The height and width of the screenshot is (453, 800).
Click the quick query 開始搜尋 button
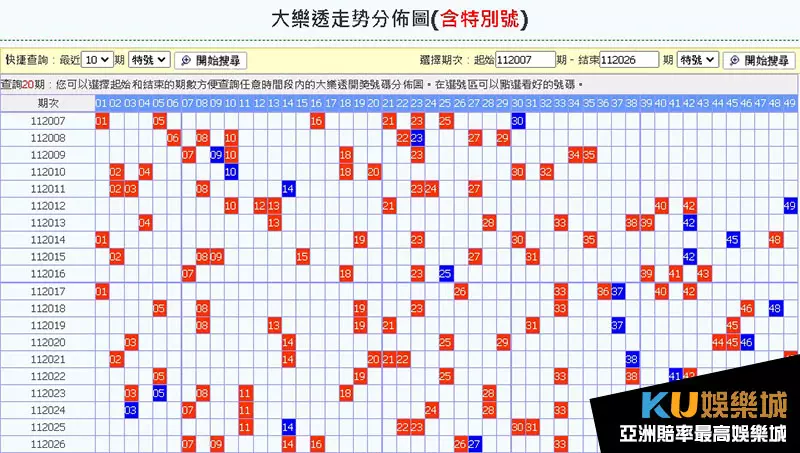click(x=211, y=60)
